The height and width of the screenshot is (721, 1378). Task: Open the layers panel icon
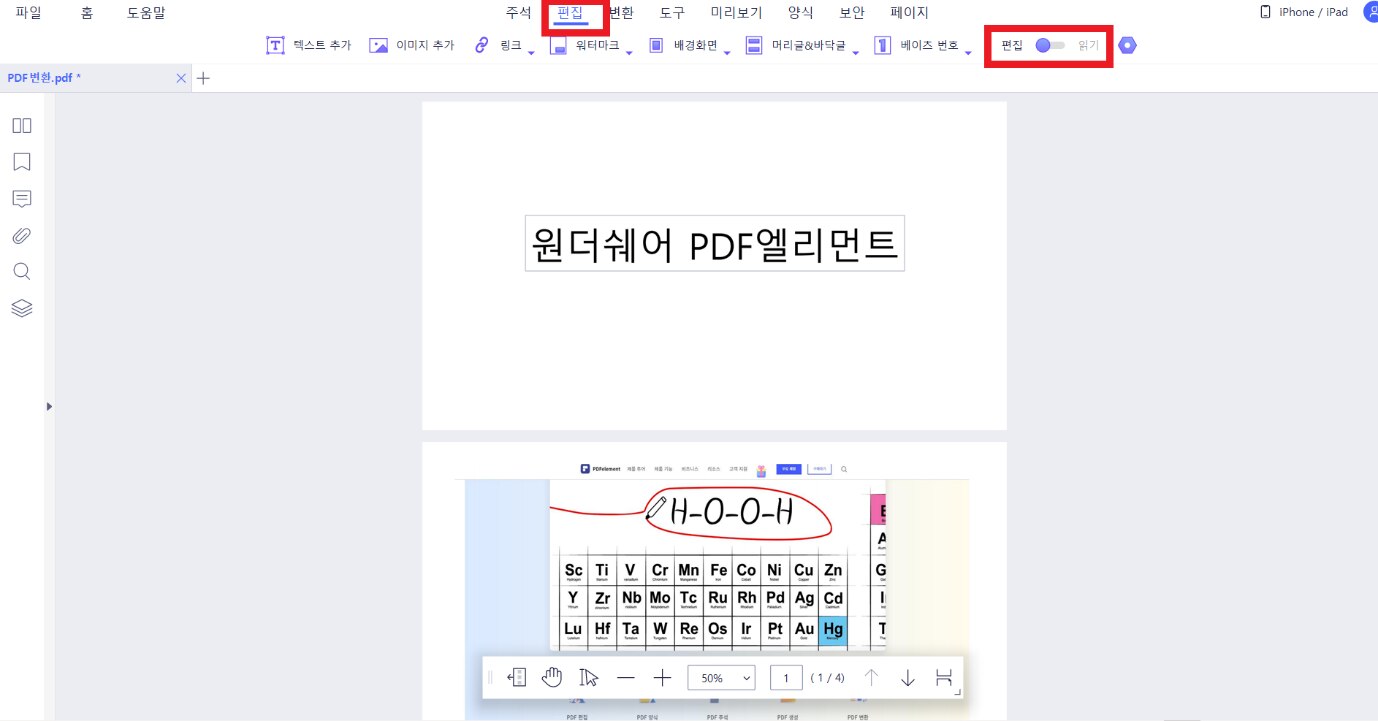tap(21, 307)
